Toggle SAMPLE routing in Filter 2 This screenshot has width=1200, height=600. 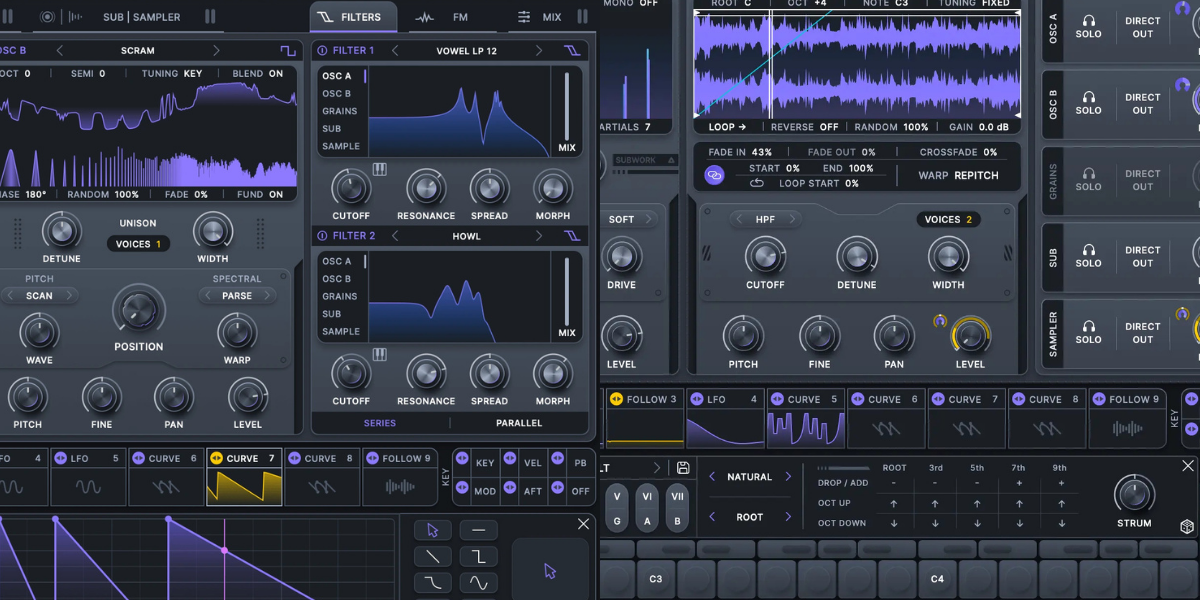click(341, 331)
